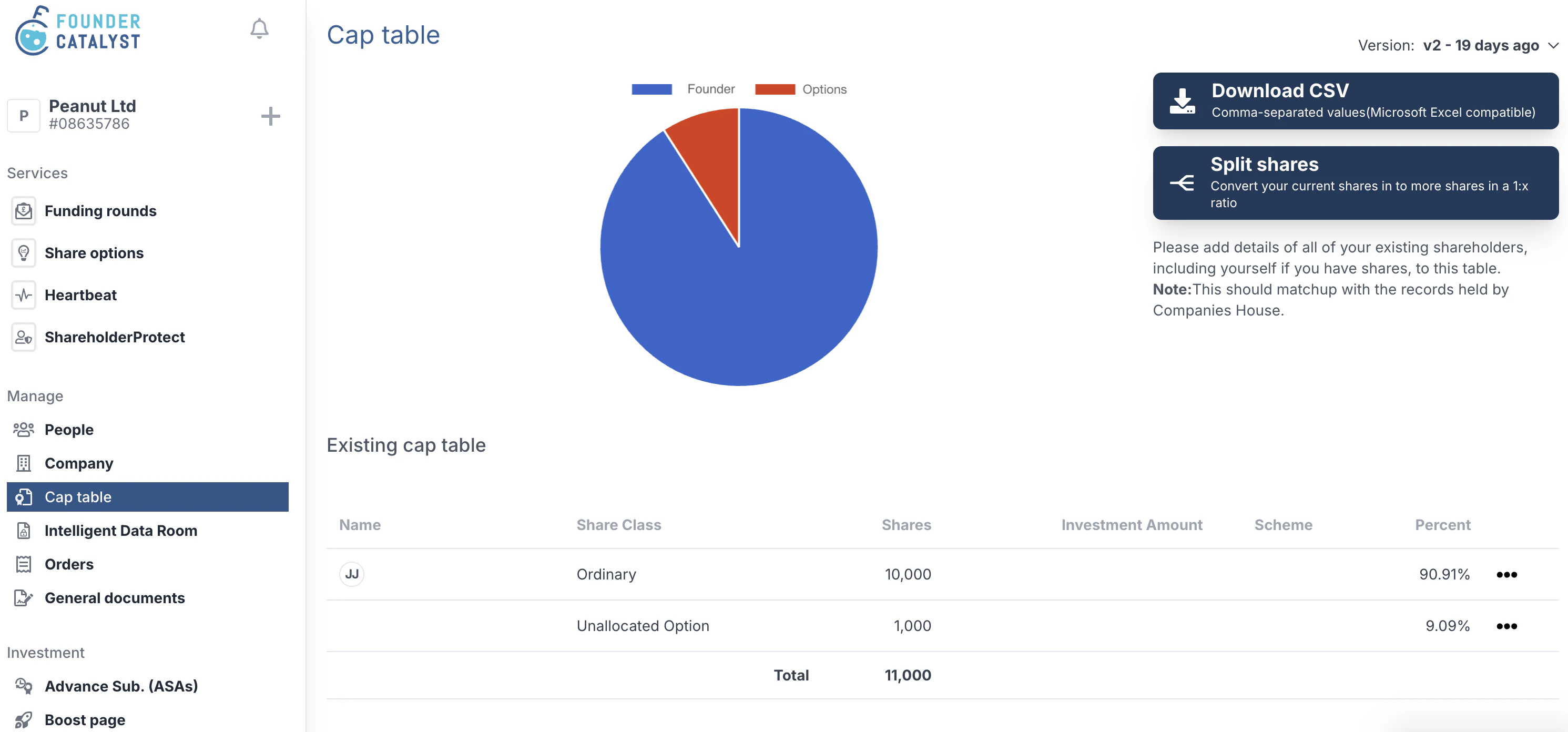Select the Share options icon
1568x732 pixels.
(x=23, y=253)
